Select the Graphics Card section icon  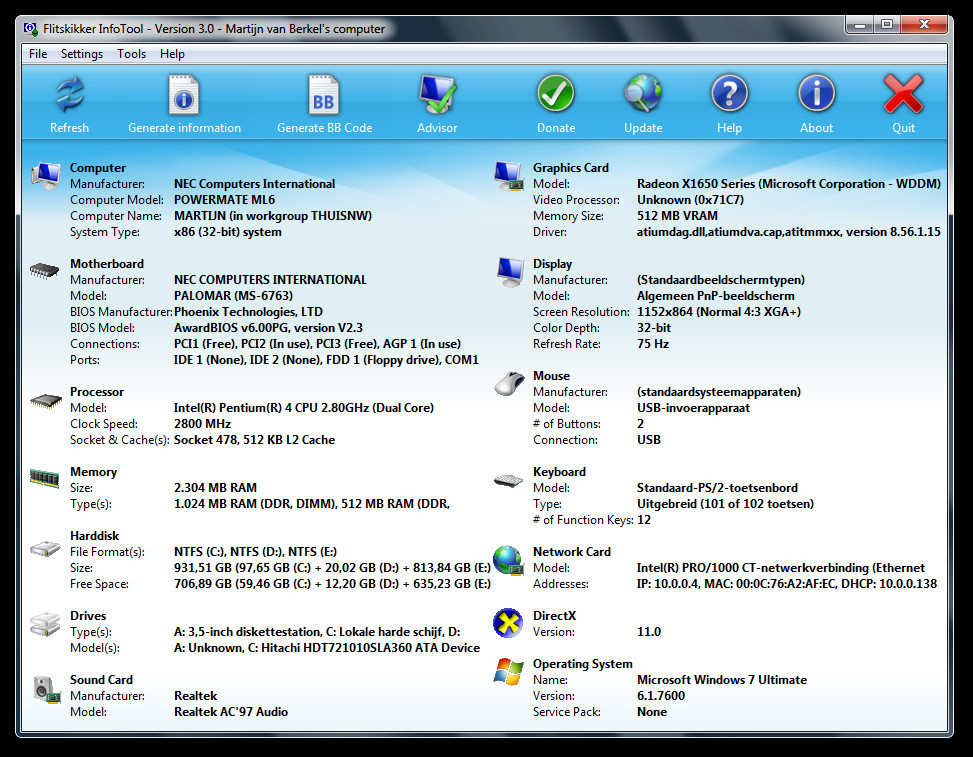(x=509, y=176)
